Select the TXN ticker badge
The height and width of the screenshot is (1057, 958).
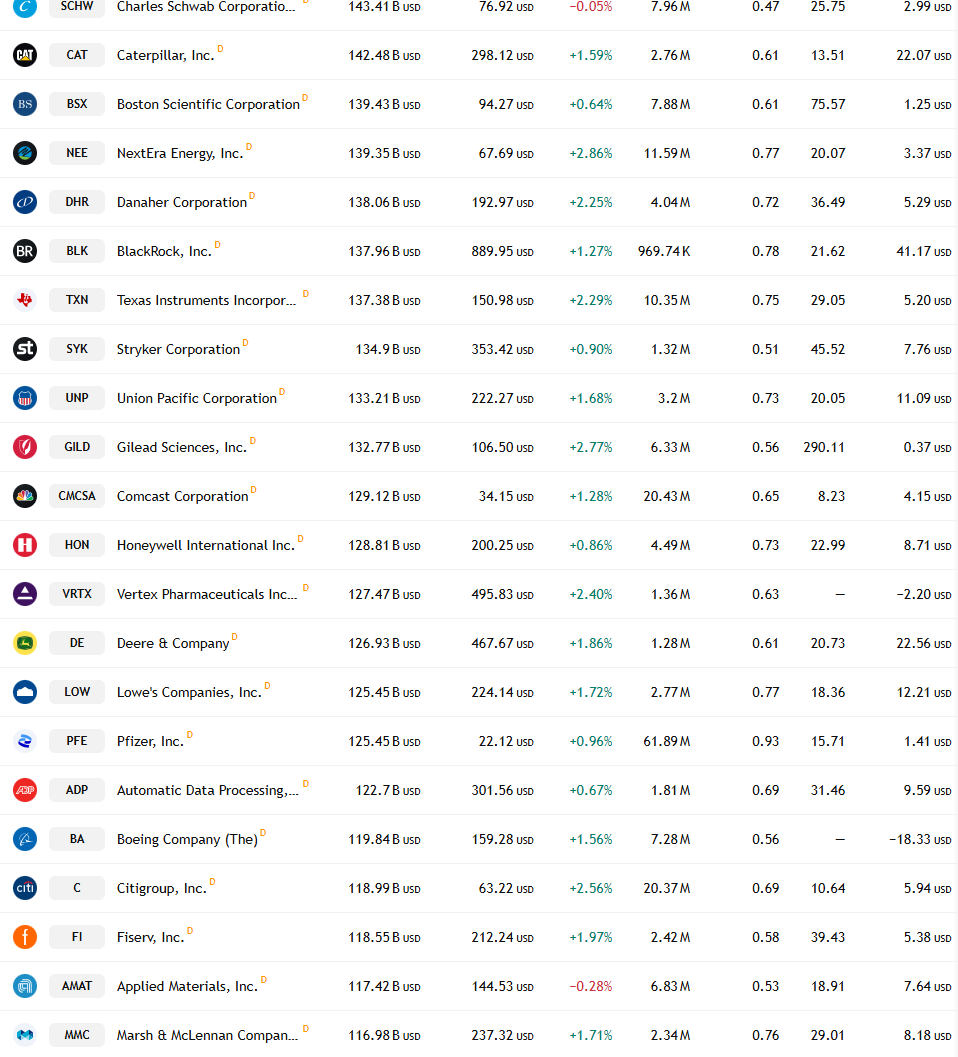tap(77, 300)
